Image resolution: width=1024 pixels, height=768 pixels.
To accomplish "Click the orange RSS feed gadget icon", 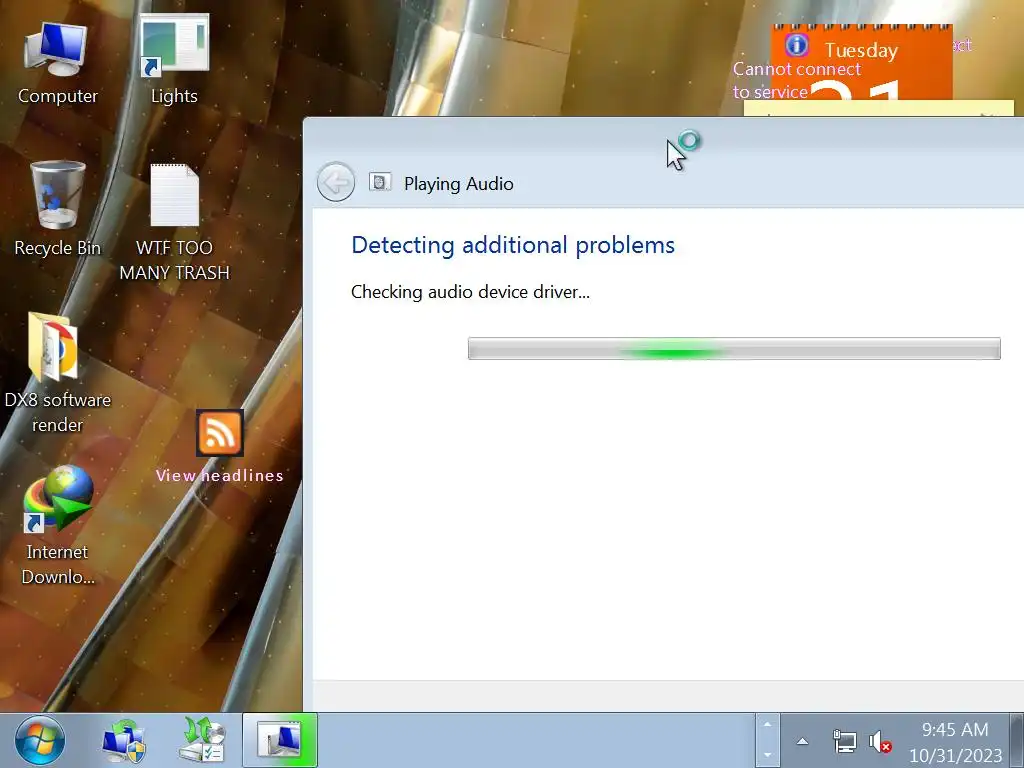I will click(x=220, y=432).
